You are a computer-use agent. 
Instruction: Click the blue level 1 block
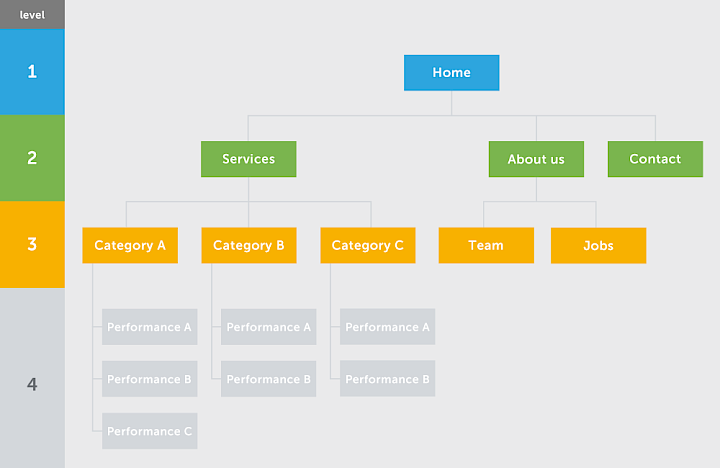coord(32,72)
